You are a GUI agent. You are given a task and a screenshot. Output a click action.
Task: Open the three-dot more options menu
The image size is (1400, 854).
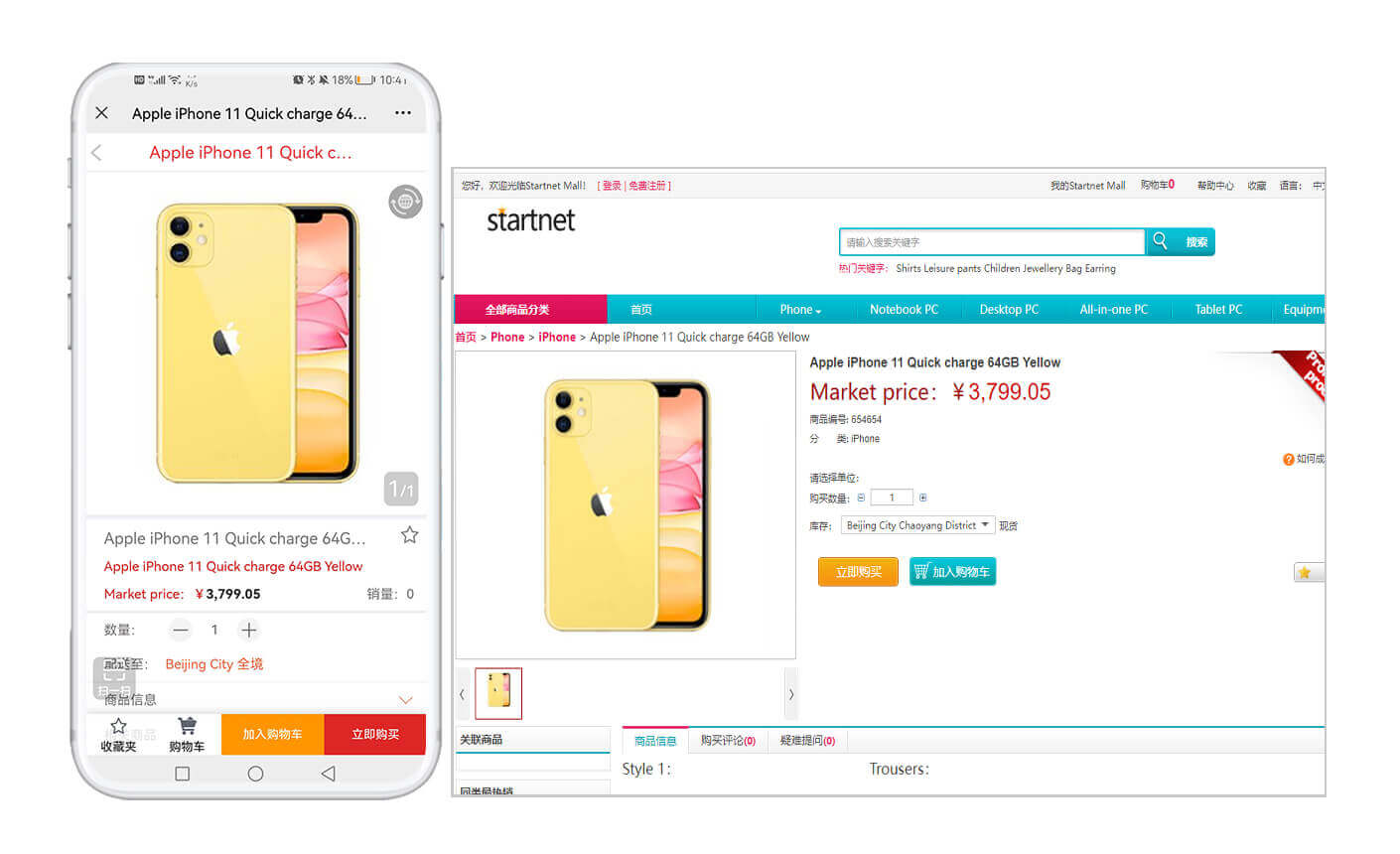(x=403, y=113)
